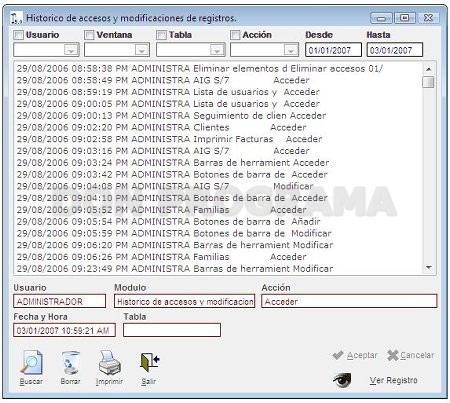Expand the Ventana combo box
This screenshot has height=403, width=450.
(142, 50)
